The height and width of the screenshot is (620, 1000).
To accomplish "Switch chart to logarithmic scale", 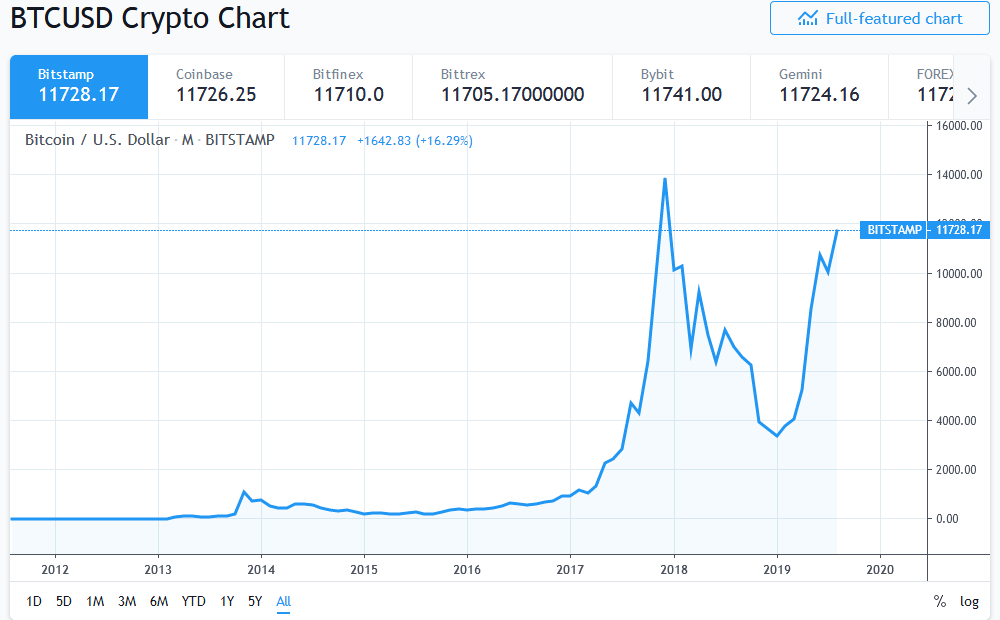I will (x=968, y=601).
